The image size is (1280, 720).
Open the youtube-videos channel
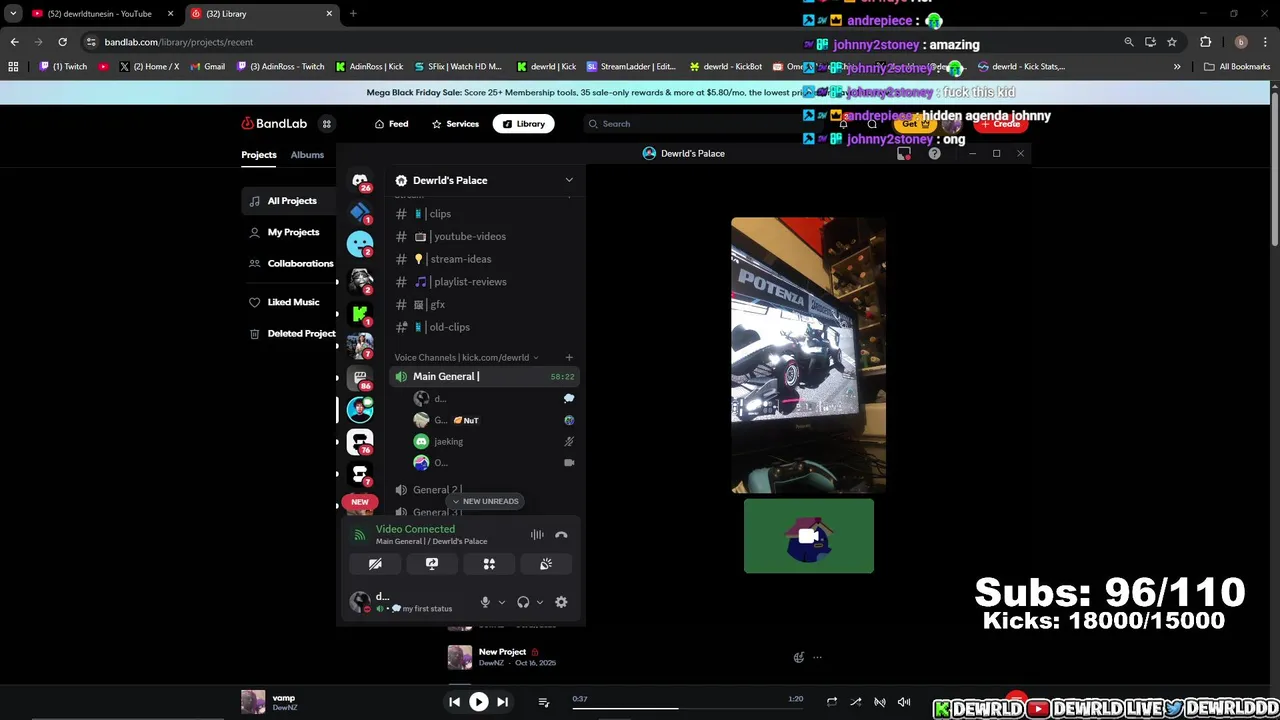pyautogui.click(x=484, y=236)
